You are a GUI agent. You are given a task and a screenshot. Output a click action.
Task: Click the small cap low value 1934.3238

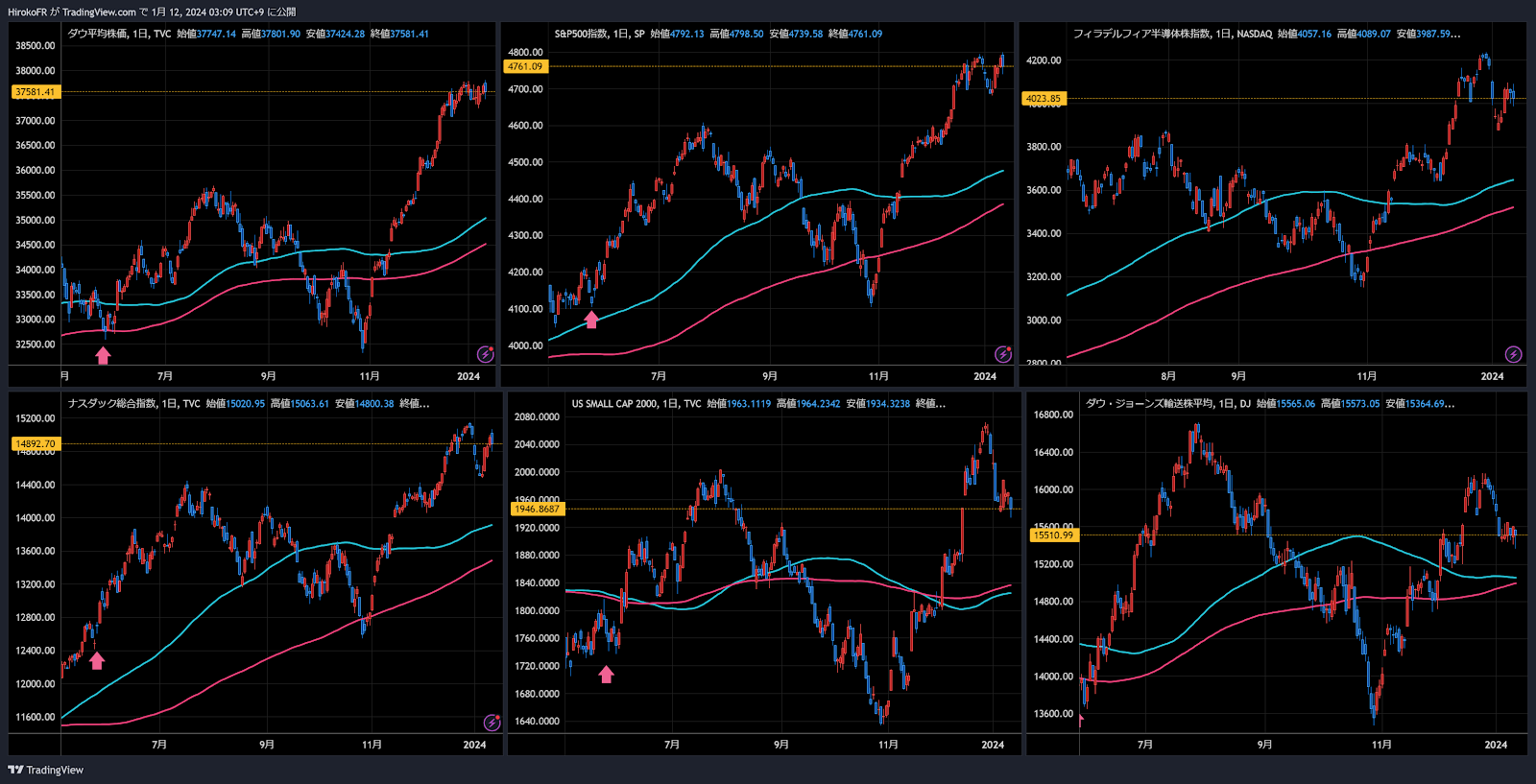pos(888,403)
